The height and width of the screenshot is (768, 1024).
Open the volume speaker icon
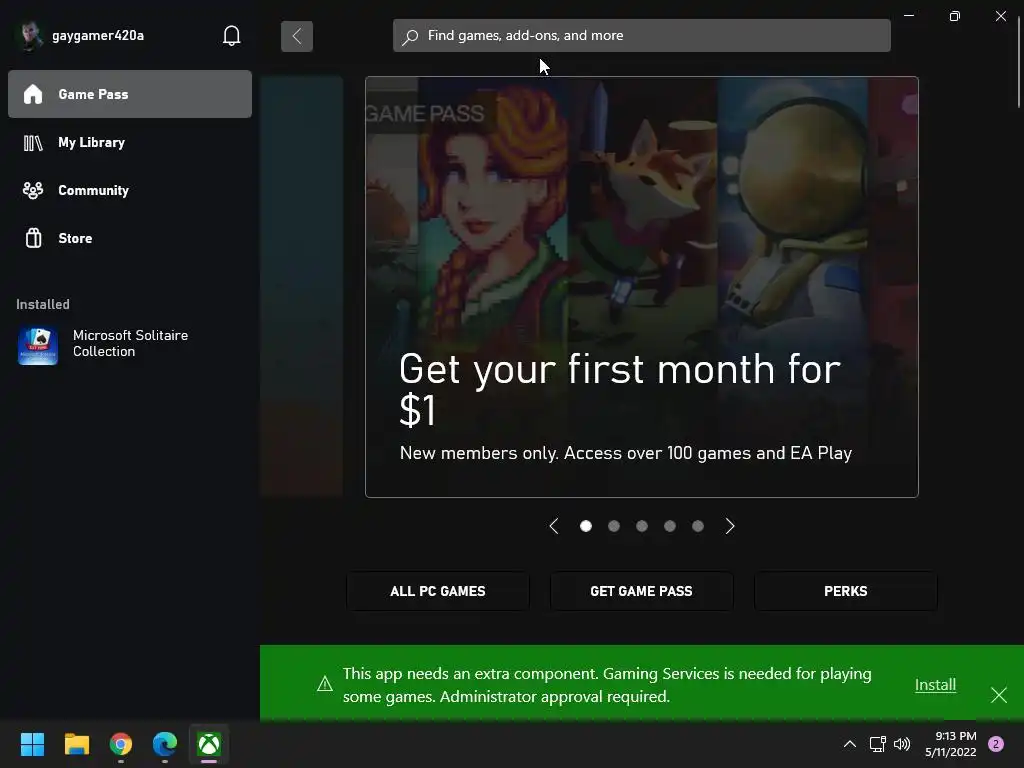(x=902, y=744)
